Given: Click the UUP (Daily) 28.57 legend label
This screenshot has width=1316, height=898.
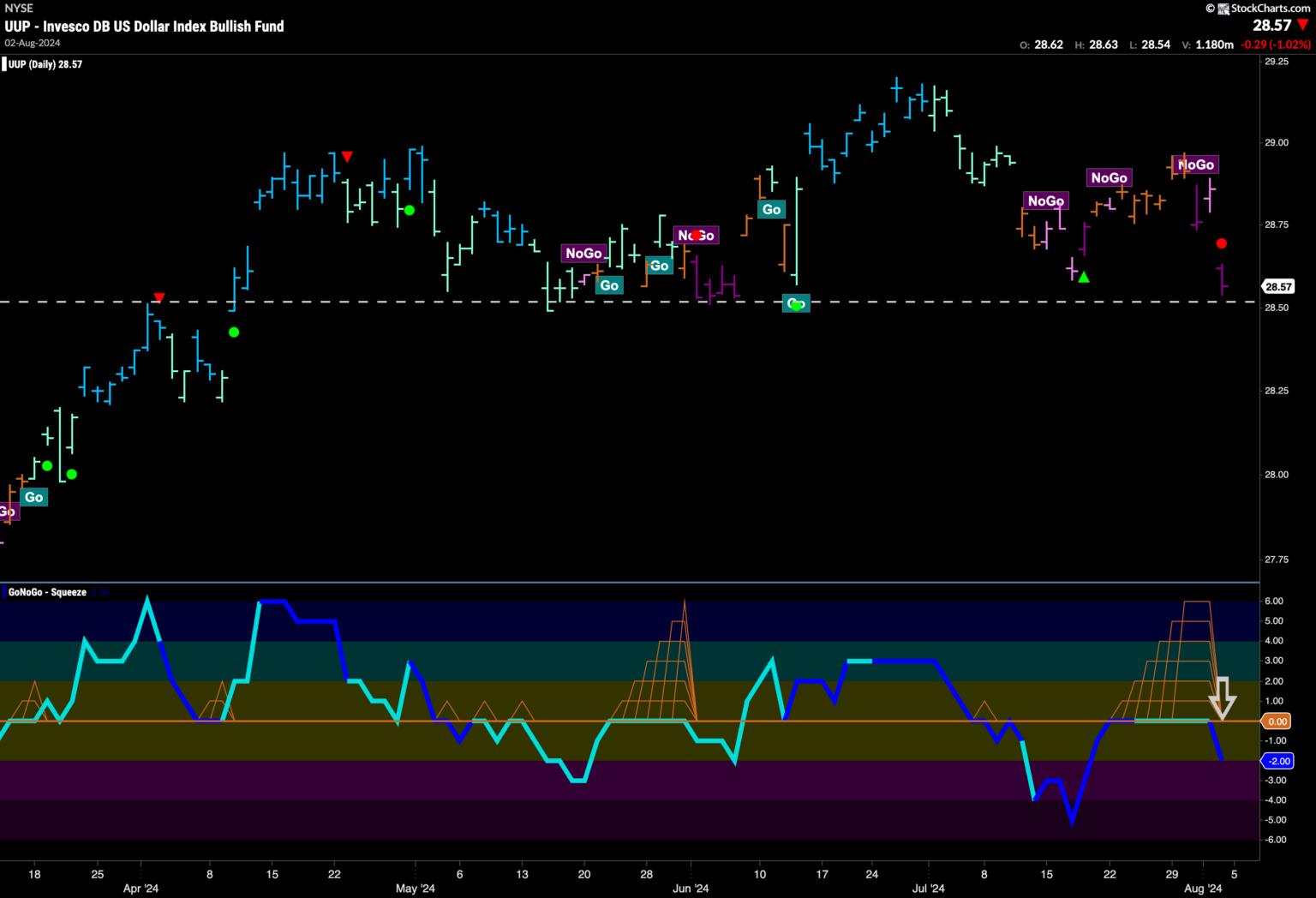Looking at the screenshot, I should [45, 64].
